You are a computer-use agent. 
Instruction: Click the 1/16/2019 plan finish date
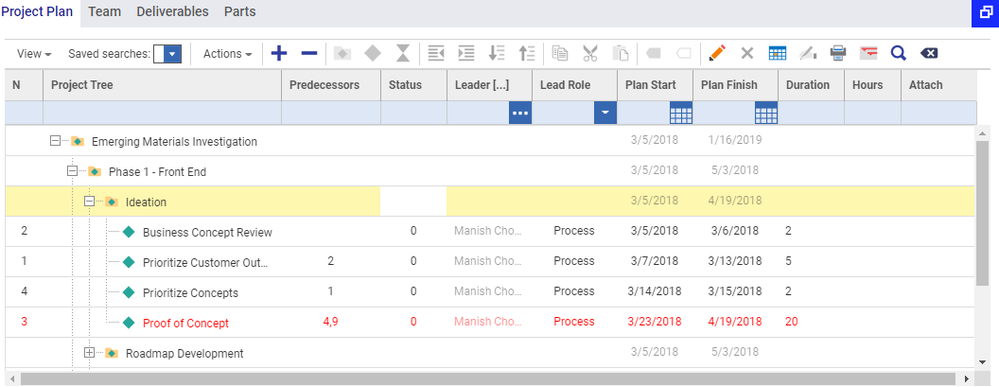click(x=735, y=140)
